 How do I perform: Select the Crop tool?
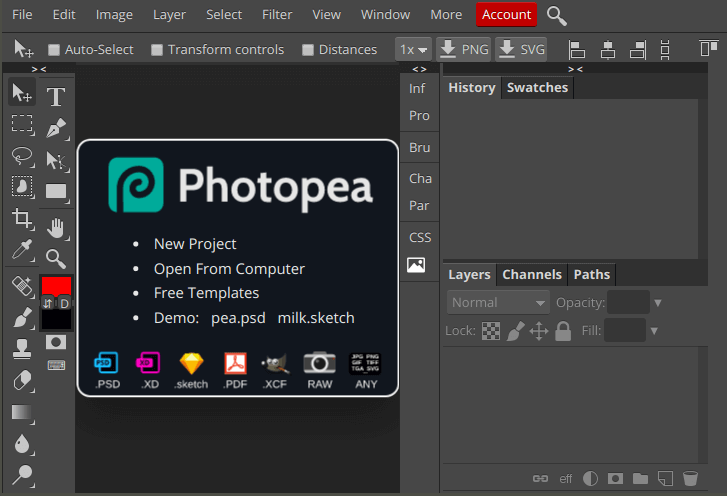coord(22,218)
